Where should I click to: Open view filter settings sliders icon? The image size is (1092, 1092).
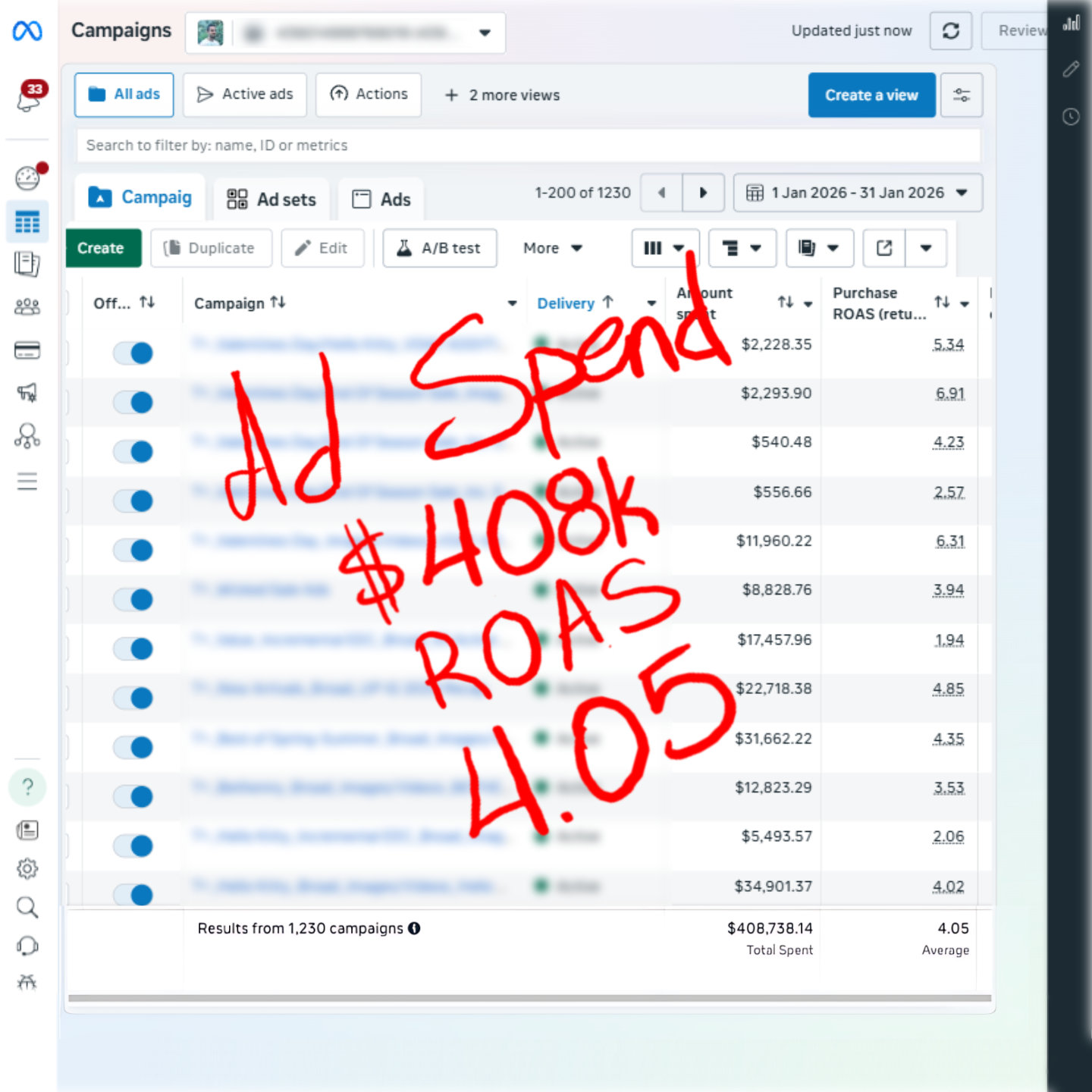(x=962, y=95)
